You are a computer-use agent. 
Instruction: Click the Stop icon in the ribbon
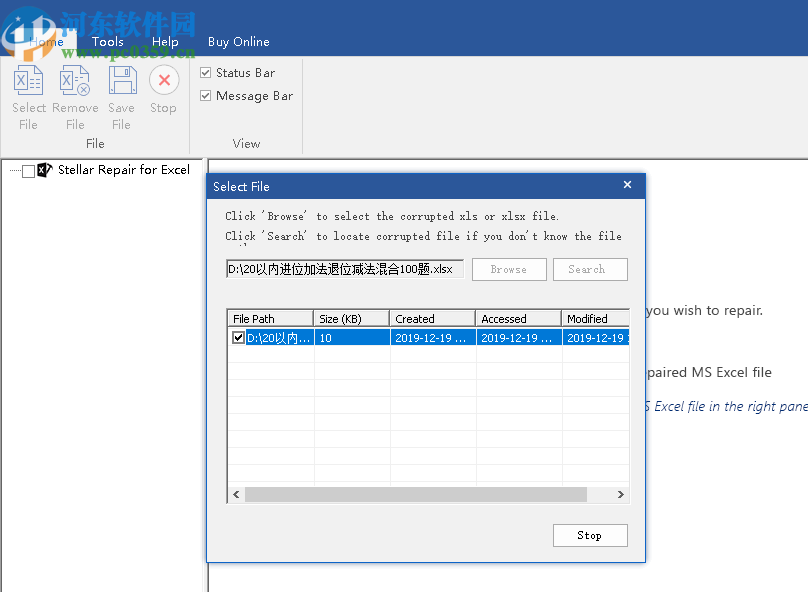[163, 80]
